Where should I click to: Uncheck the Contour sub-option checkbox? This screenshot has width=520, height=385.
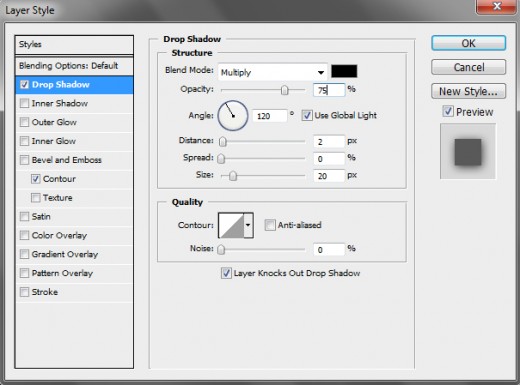36,179
